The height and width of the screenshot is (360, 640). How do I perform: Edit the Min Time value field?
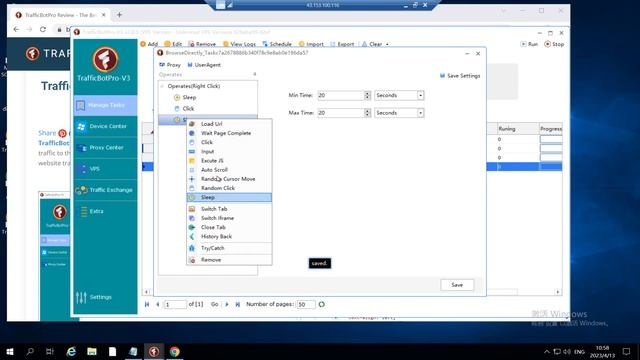pos(340,95)
